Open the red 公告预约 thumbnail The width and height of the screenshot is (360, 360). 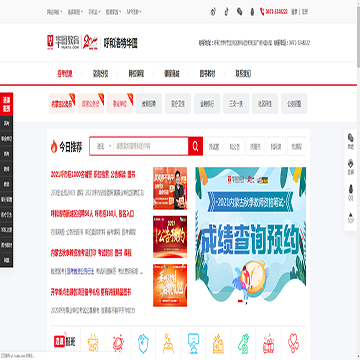[x=170, y=237]
